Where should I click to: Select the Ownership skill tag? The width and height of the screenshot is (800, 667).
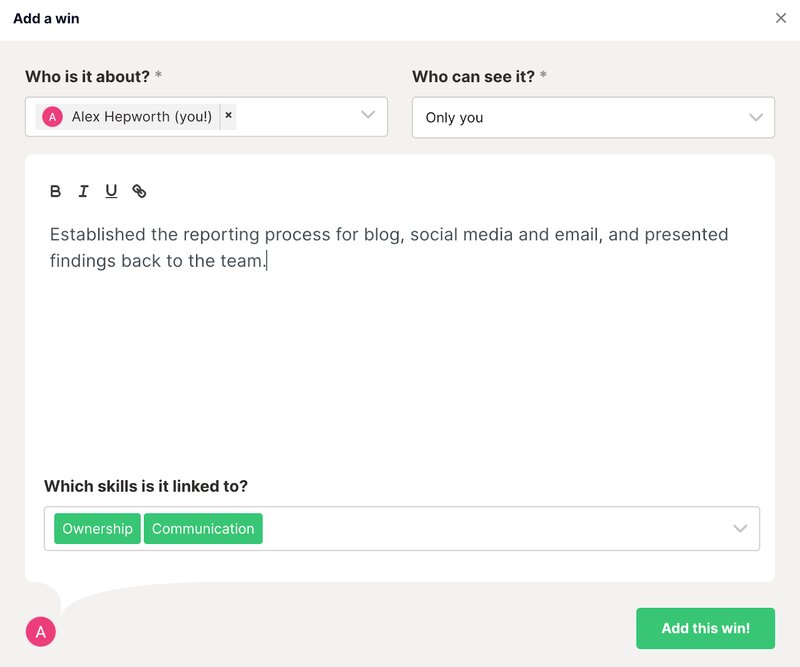(97, 529)
